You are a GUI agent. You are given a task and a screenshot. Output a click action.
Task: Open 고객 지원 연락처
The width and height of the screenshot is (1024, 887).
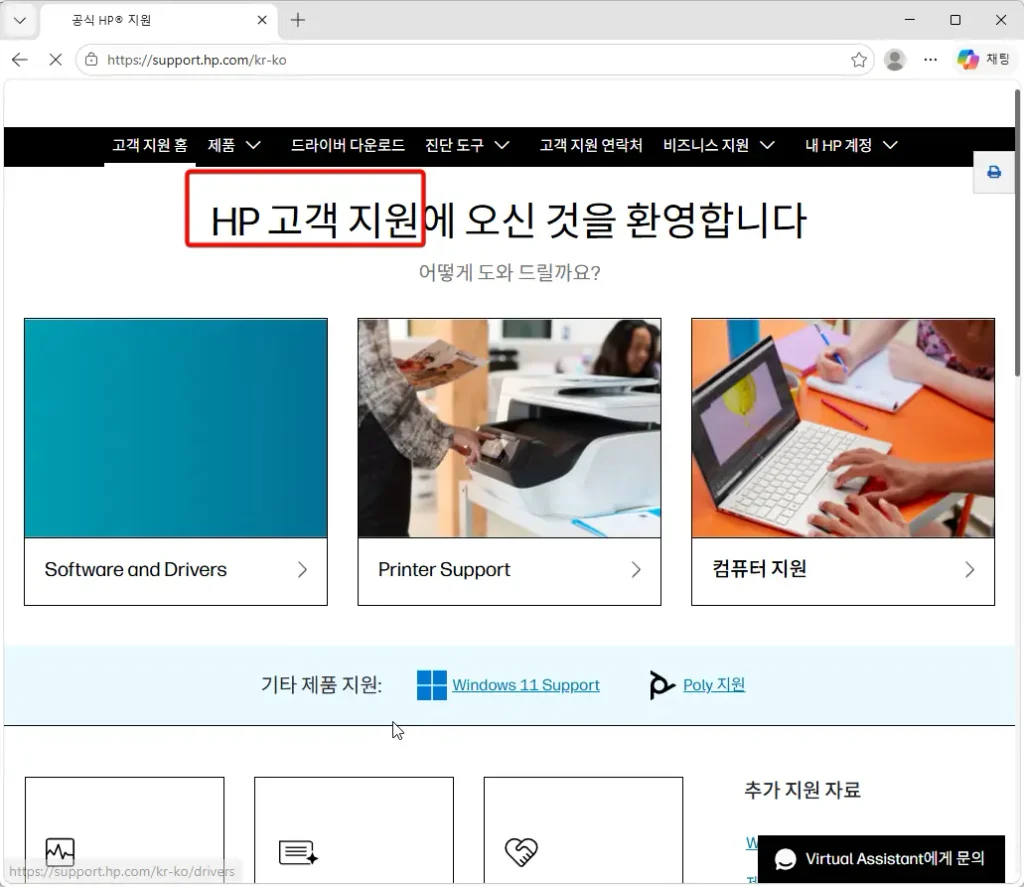pyautogui.click(x=591, y=145)
